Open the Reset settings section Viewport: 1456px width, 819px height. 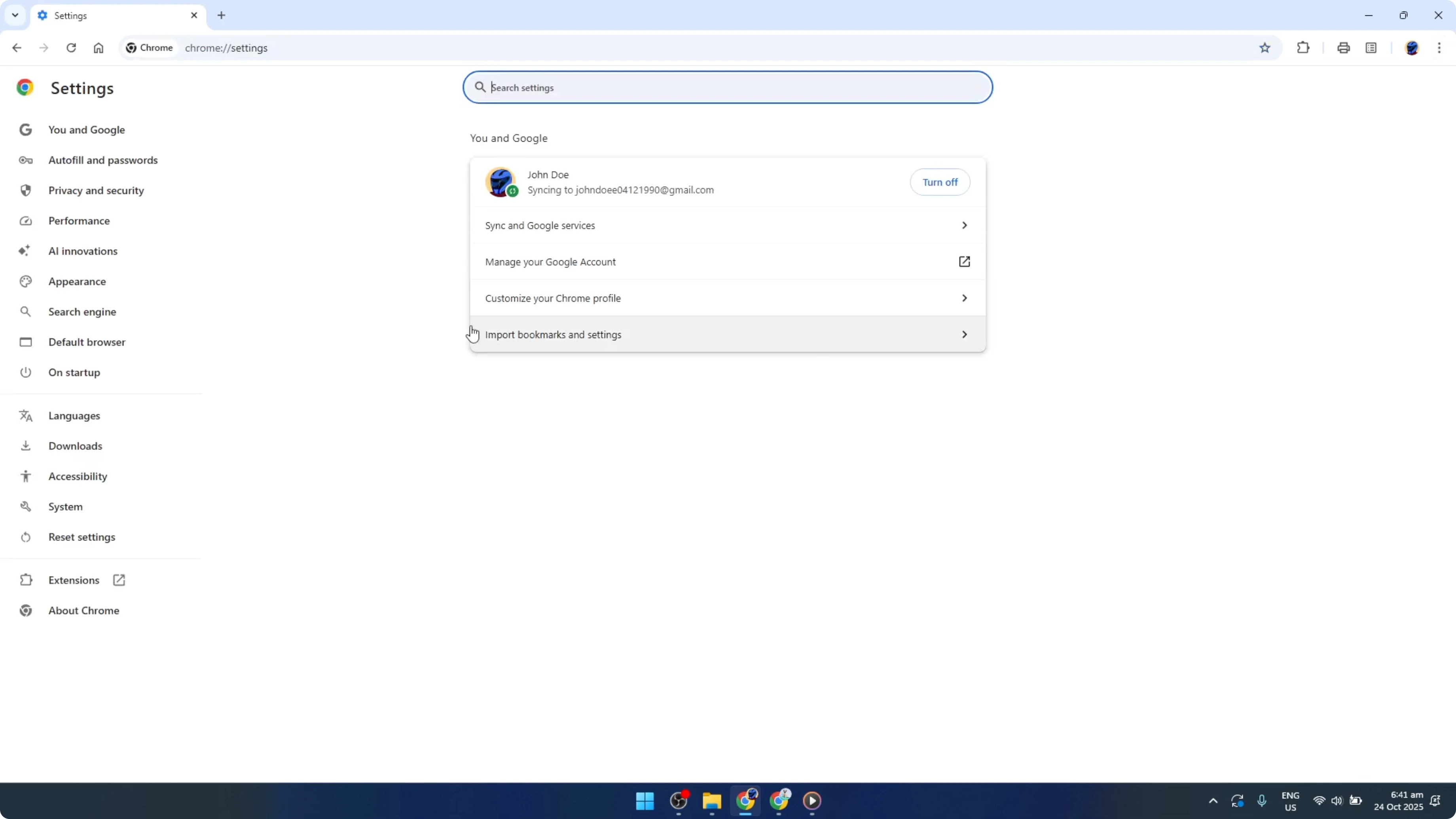(x=82, y=537)
